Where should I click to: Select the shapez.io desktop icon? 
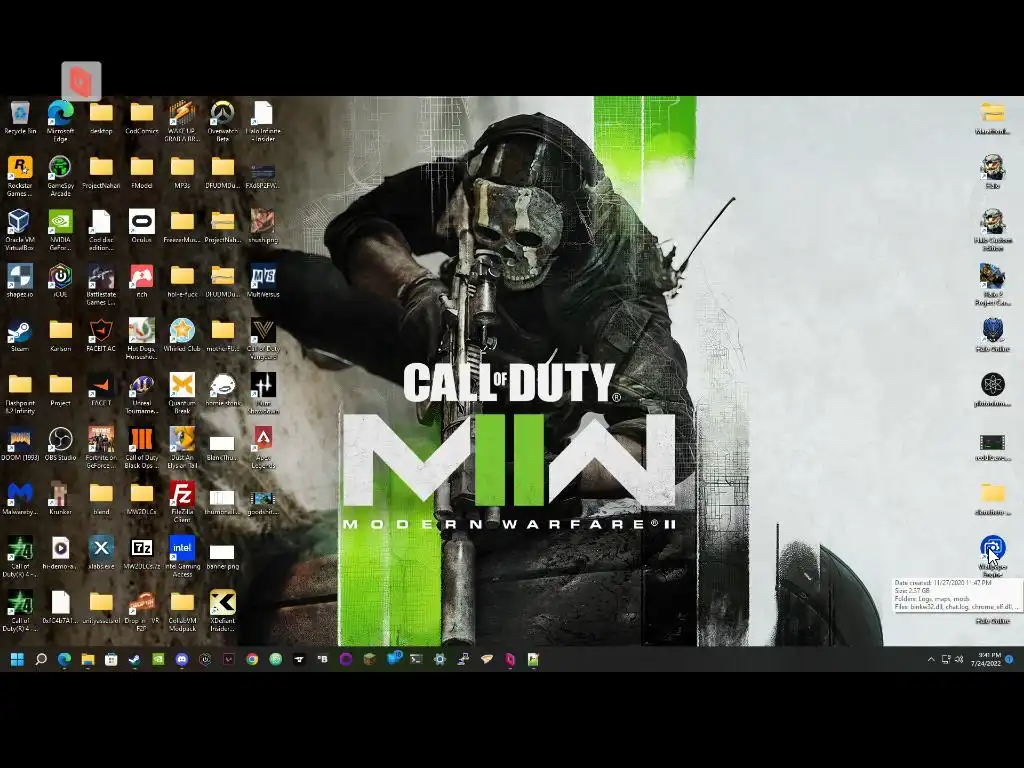pyautogui.click(x=20, y=281)
